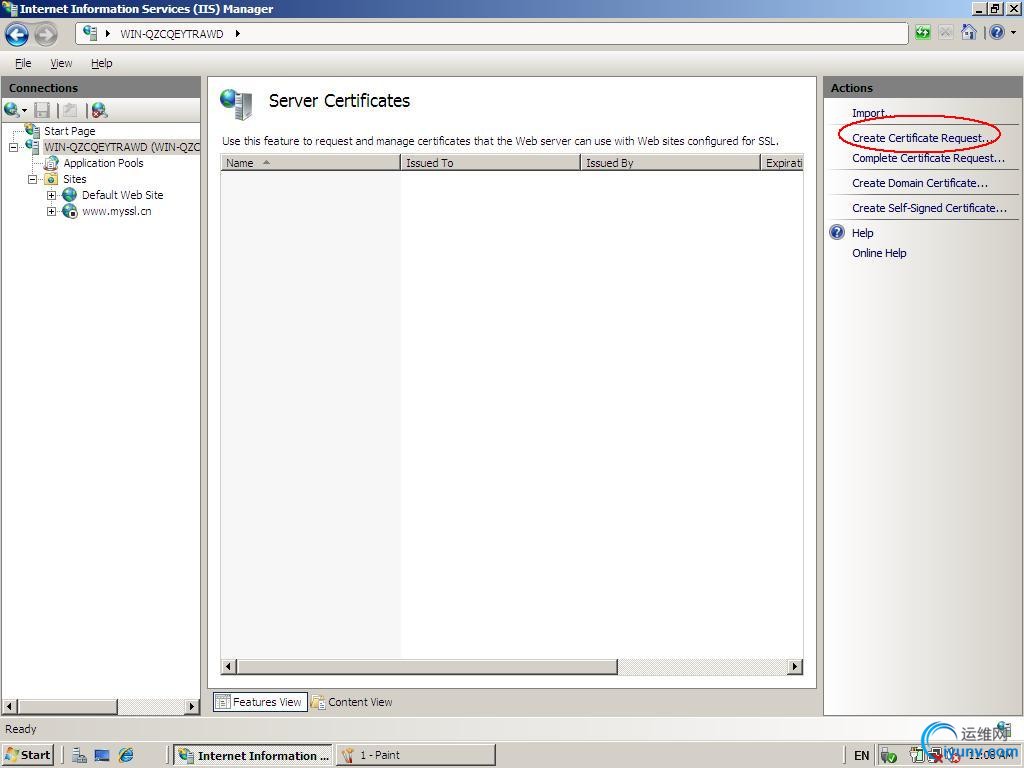Click left arrow of certificates list scrollbar
Screen dimensions: 1024x768
[x=229, y=667]
